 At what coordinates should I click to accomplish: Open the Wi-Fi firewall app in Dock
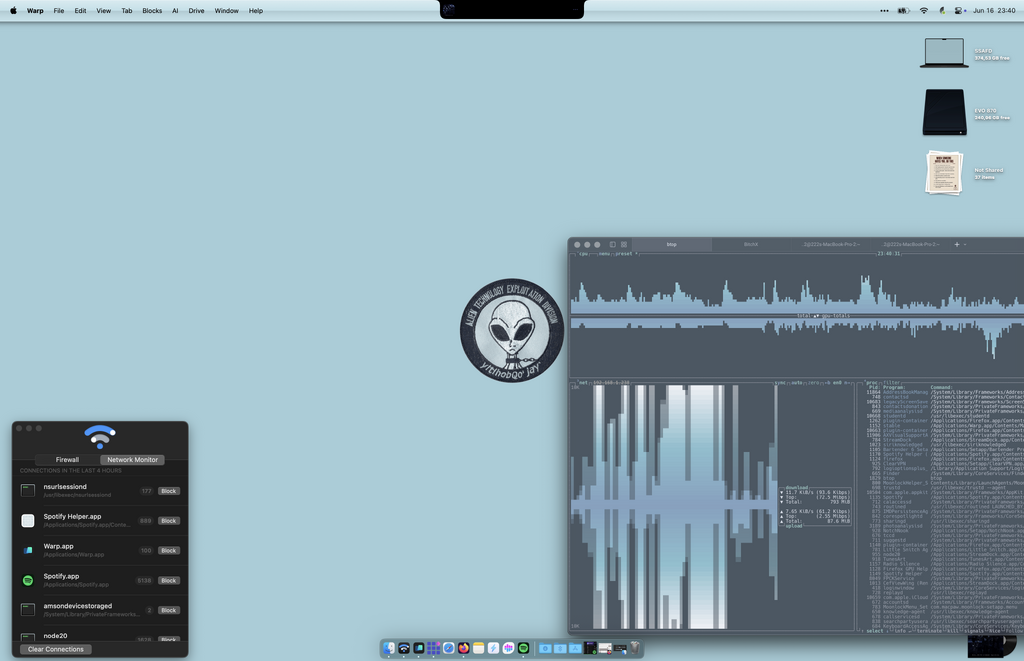(x=404, y=648)
